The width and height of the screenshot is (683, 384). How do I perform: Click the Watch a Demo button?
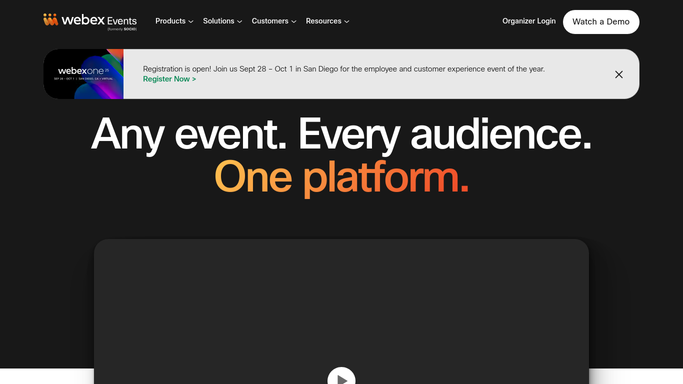pyautogui.click(x=601, y=22)
